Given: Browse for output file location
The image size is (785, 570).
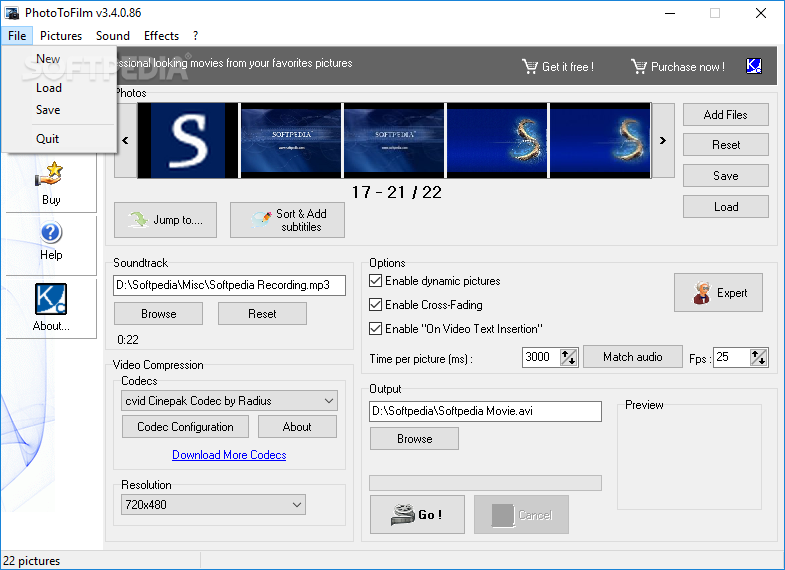Looking at the screenshot, I should click(414, 438).
